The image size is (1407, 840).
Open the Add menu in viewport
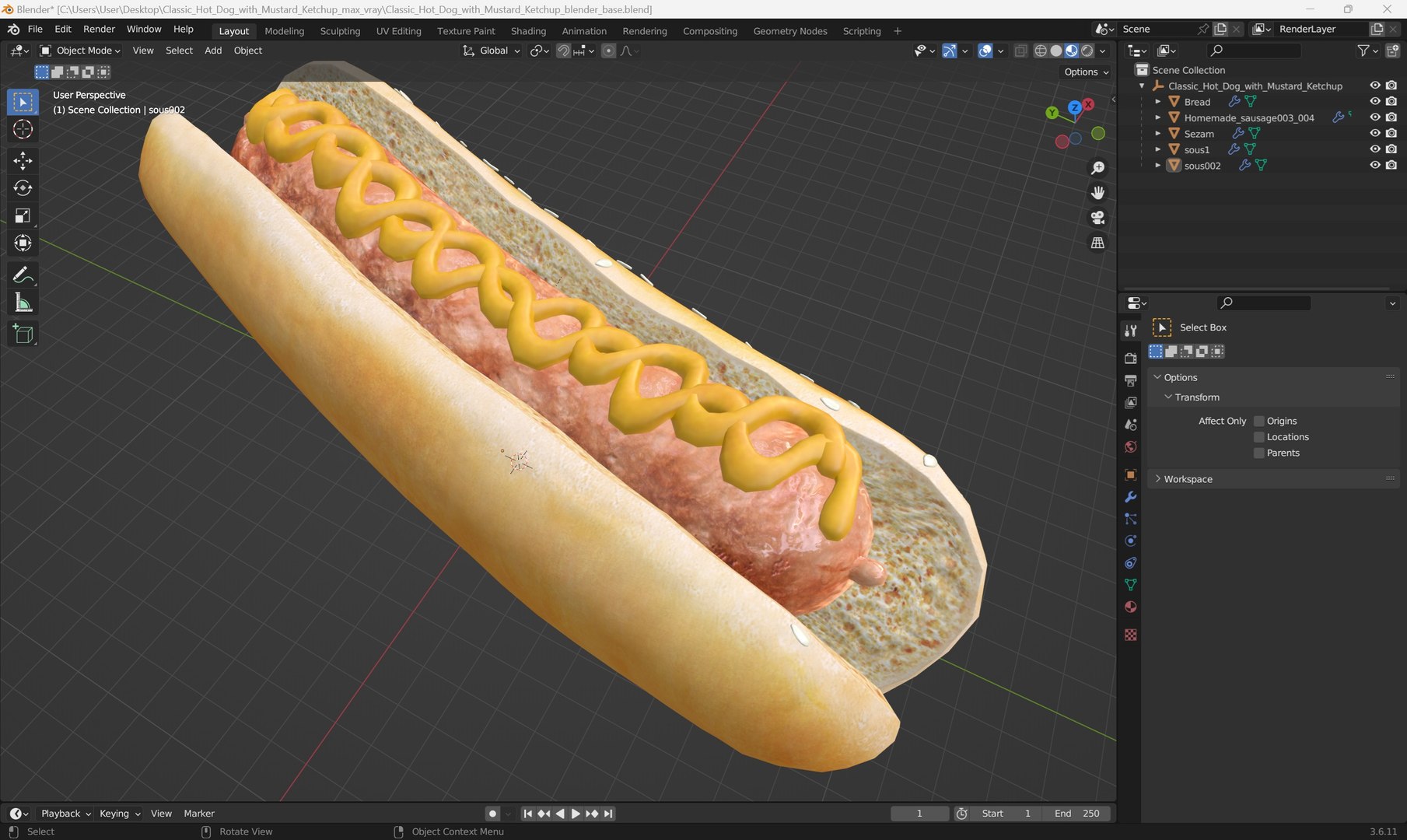click(213, 51)
